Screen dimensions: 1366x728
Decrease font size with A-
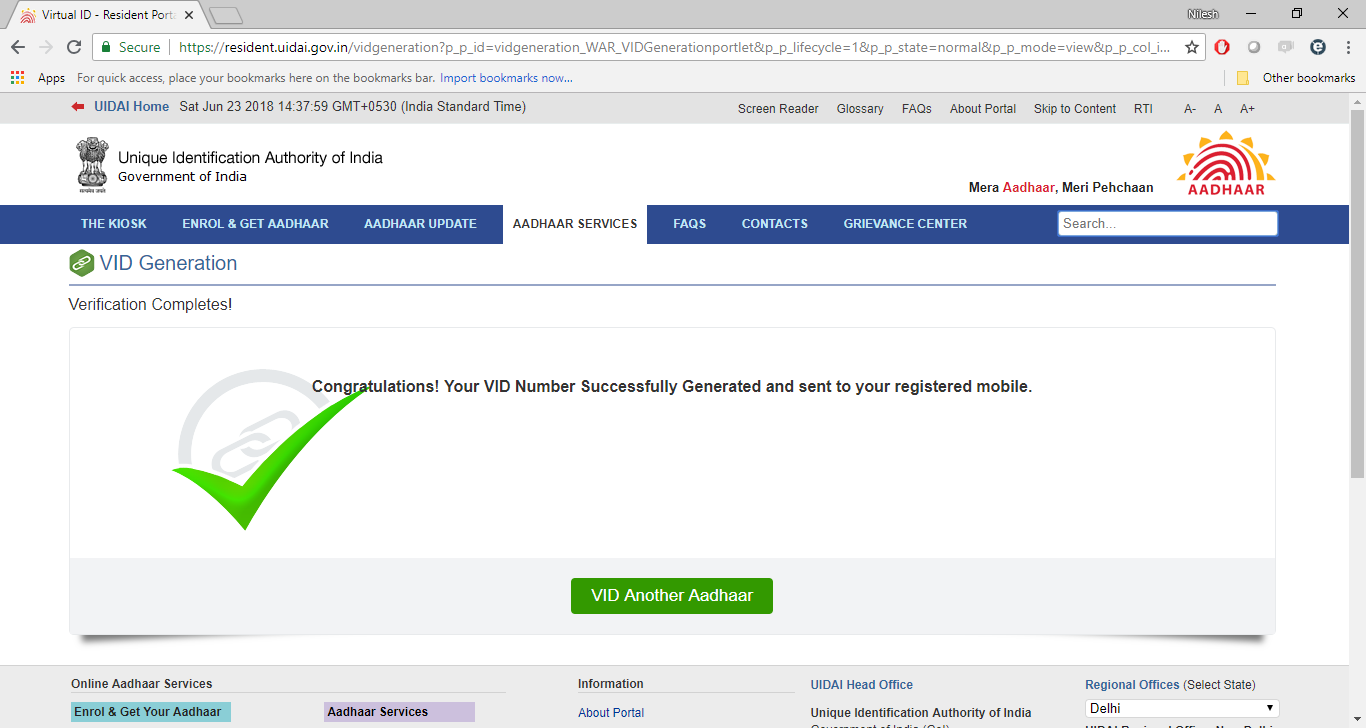(x=1190, y=109)
